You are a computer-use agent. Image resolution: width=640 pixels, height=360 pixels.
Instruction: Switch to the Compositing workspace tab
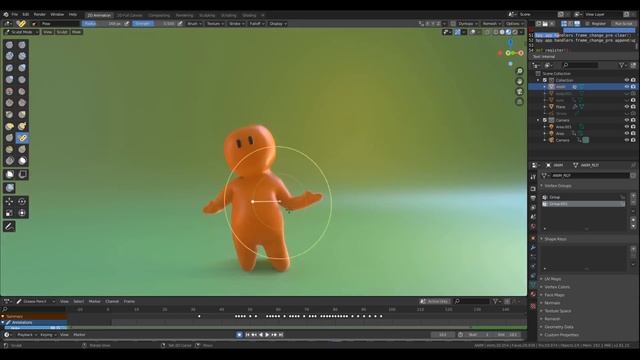159,15
